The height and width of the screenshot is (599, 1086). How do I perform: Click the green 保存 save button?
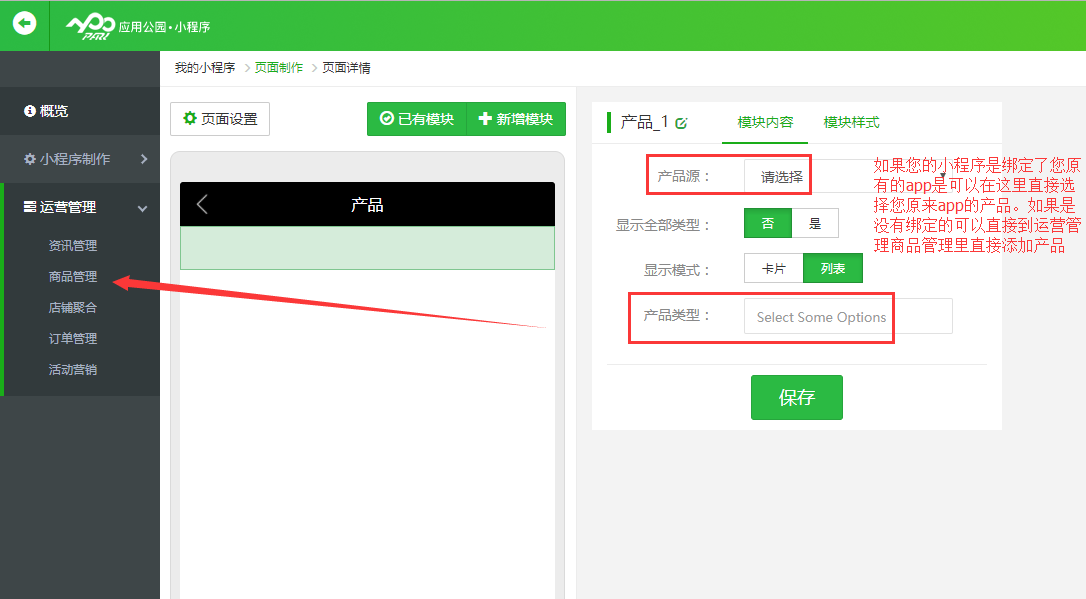point(796,397)
